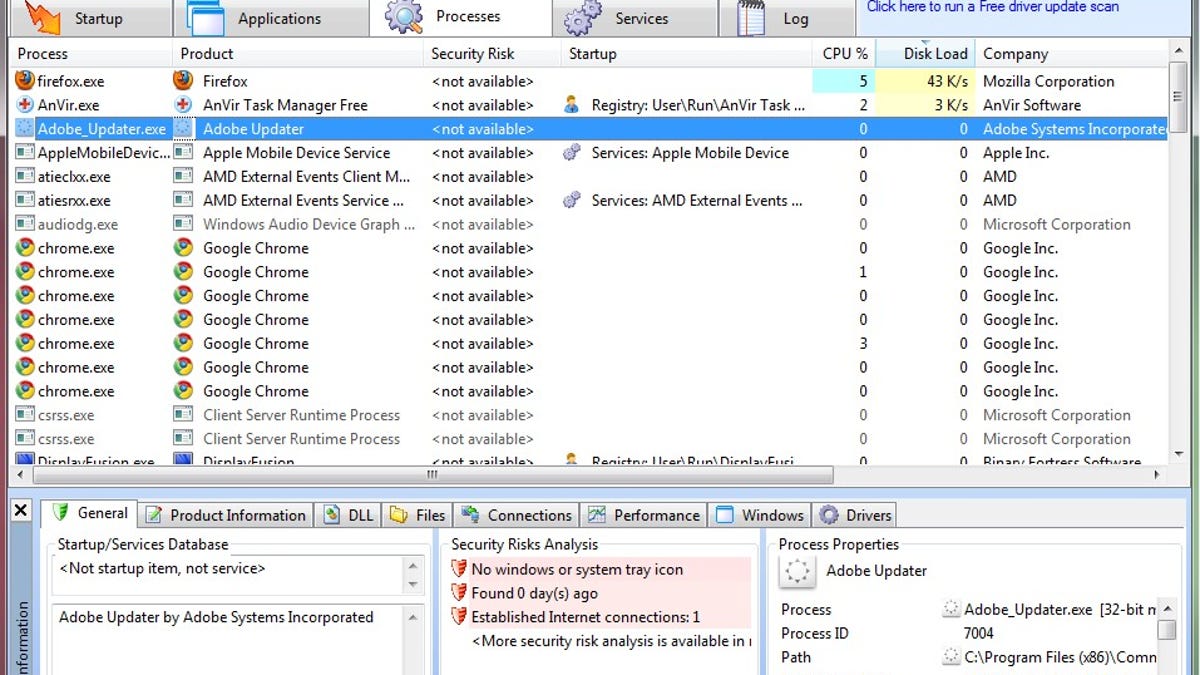Click the atieclxx.exe process icon
Viewport: 1200px width, 675px height.
(25, 177)
